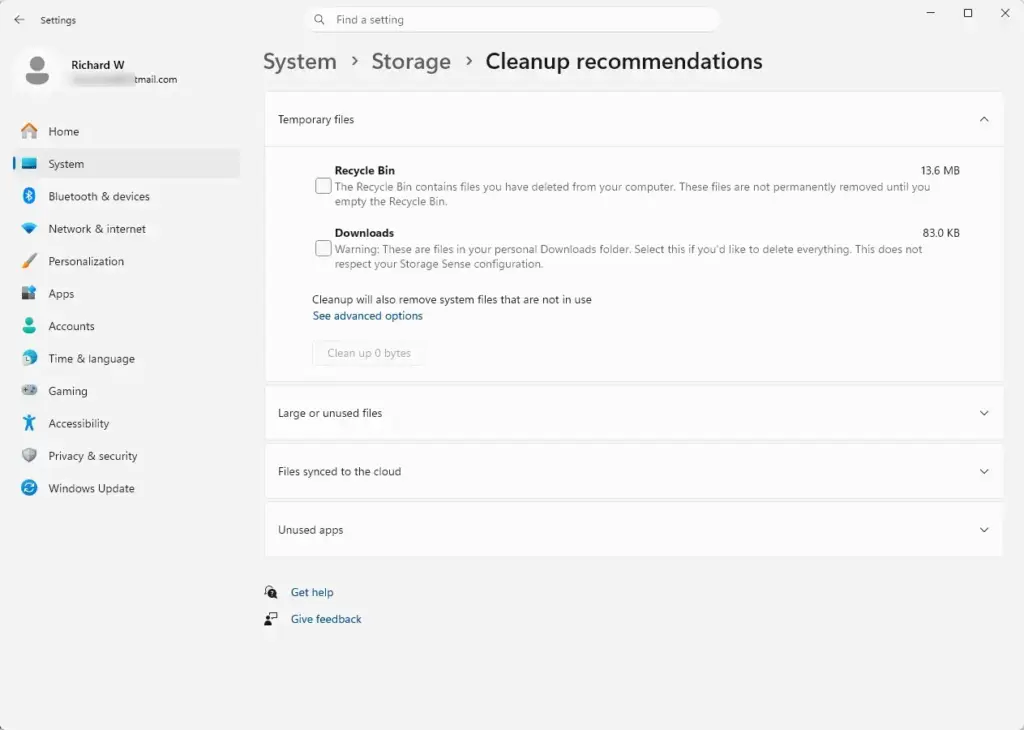Maximize the Settings window
The width and height of the screenshot is (1024, 730).
coord(968,13)
